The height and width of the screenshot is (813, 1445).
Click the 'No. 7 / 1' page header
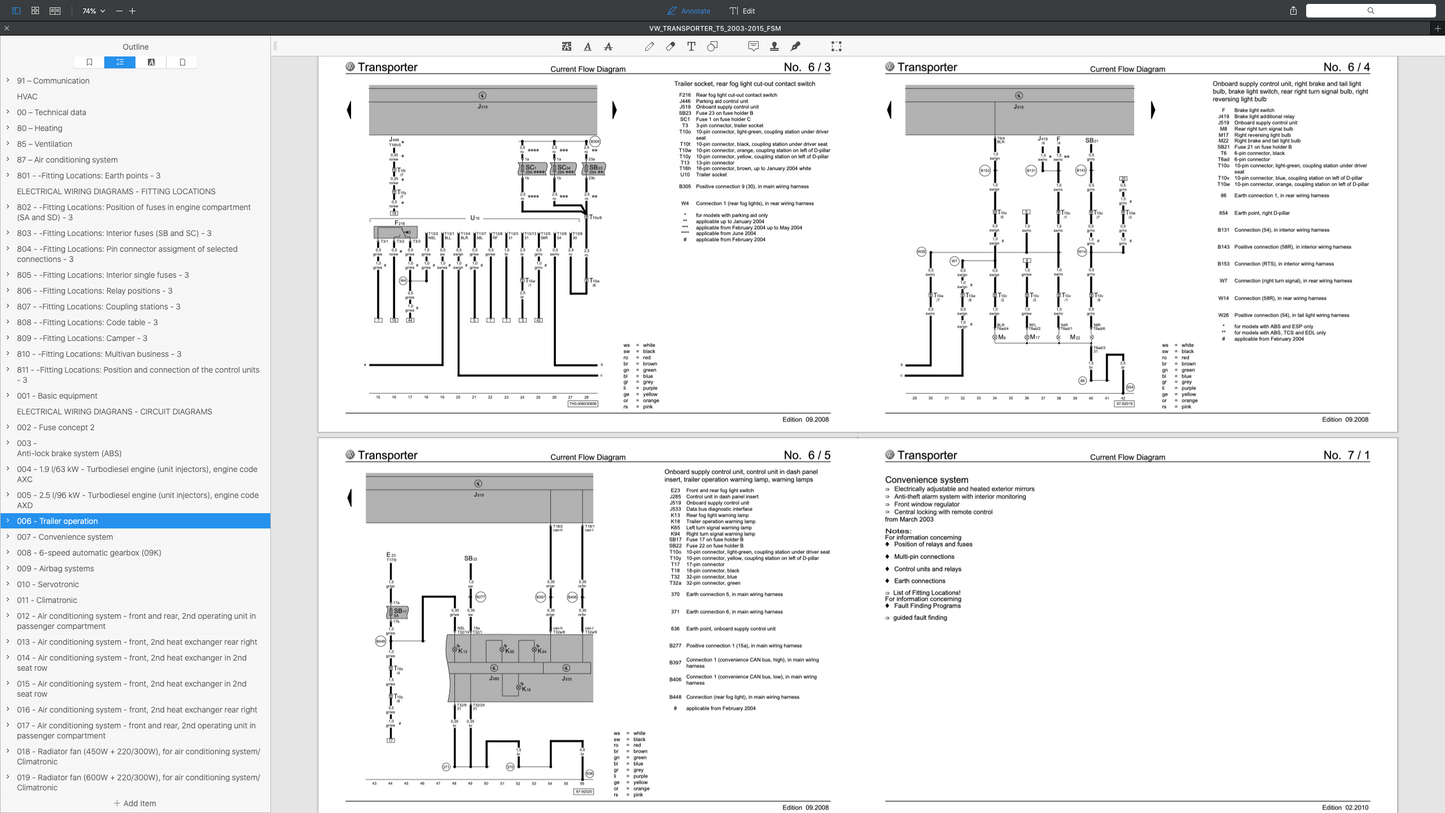pos(1347,455)
